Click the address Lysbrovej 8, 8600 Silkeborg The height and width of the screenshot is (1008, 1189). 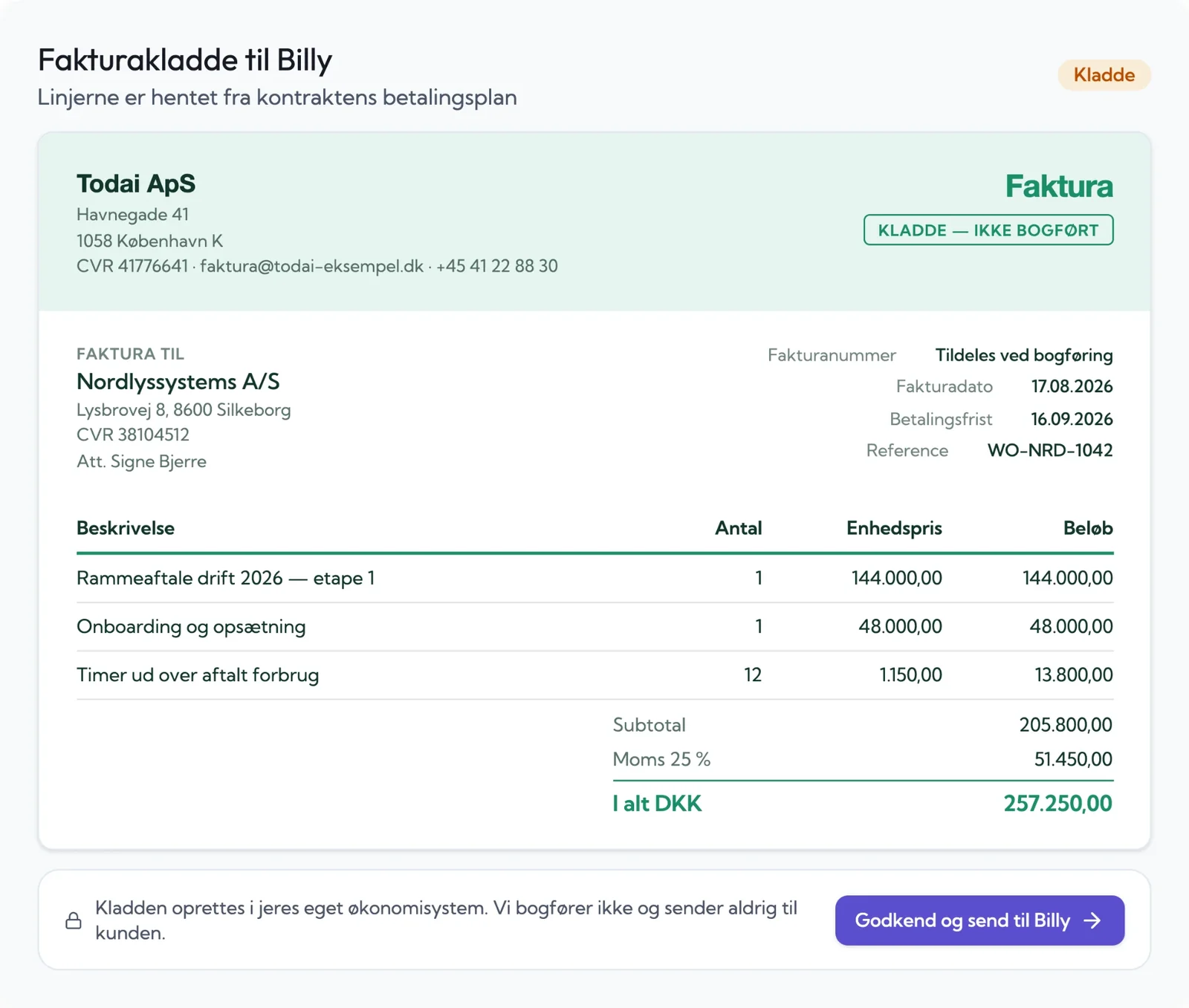click(x=184, y=410)
